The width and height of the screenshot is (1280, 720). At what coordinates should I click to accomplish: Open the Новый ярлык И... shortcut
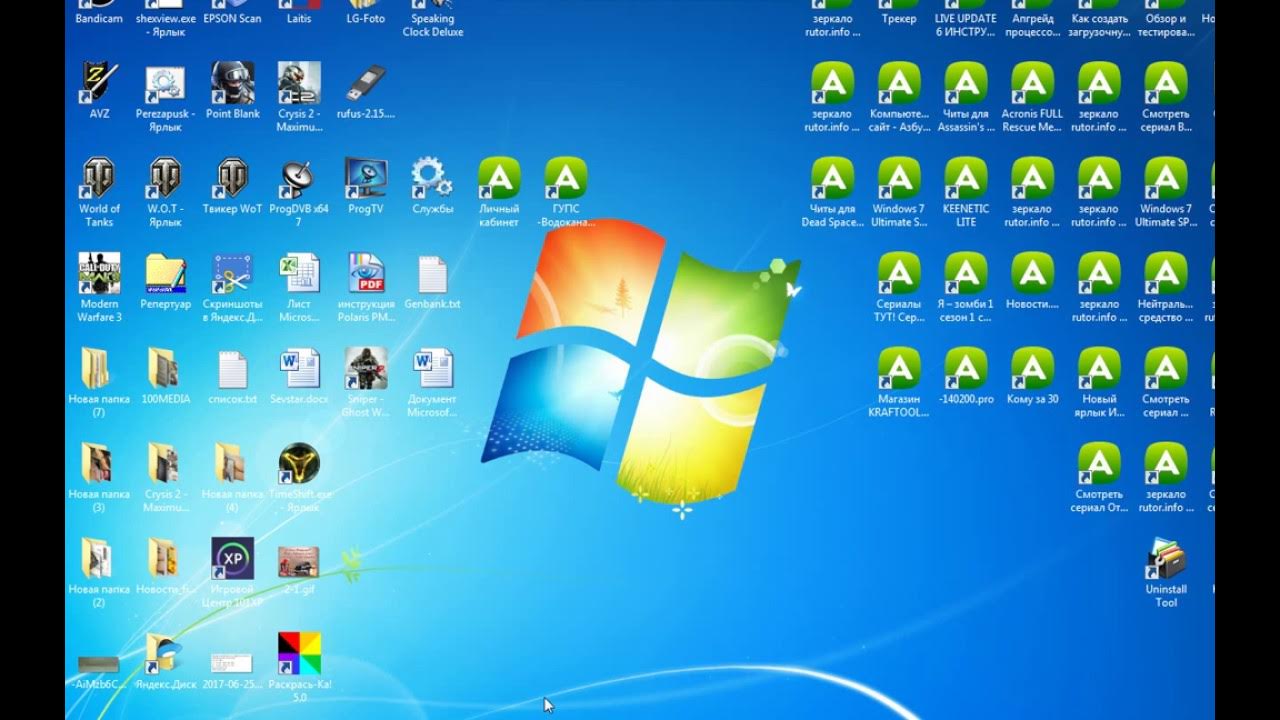(x=1099, y=368)
